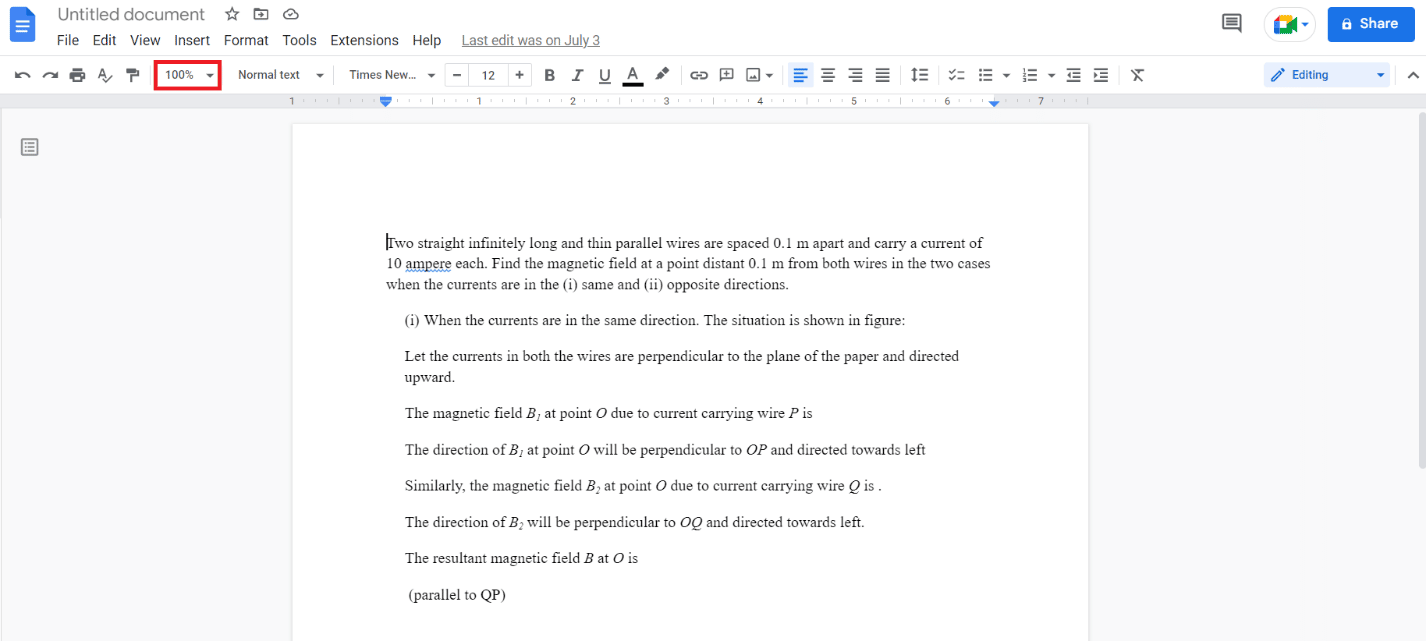Open the Insert menu
Screen dimensions: 1426x641
point(192,40)
